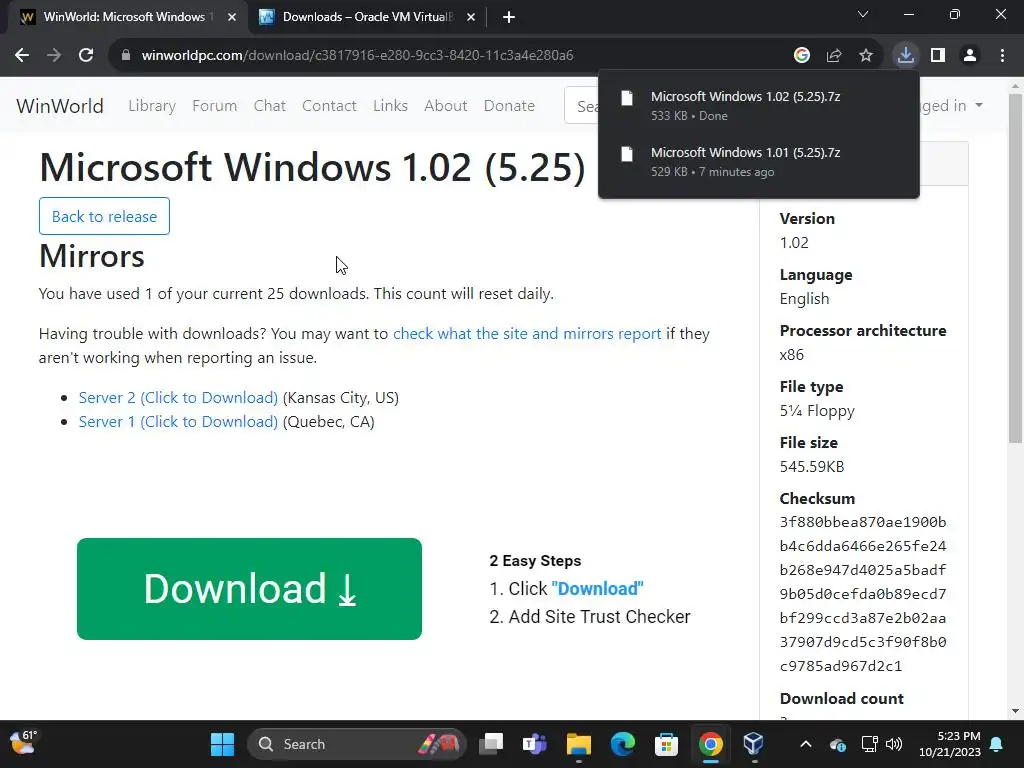
Task: Switch to the WinWorld Microsoft Windows tab
Action: (x=124, y=17)
